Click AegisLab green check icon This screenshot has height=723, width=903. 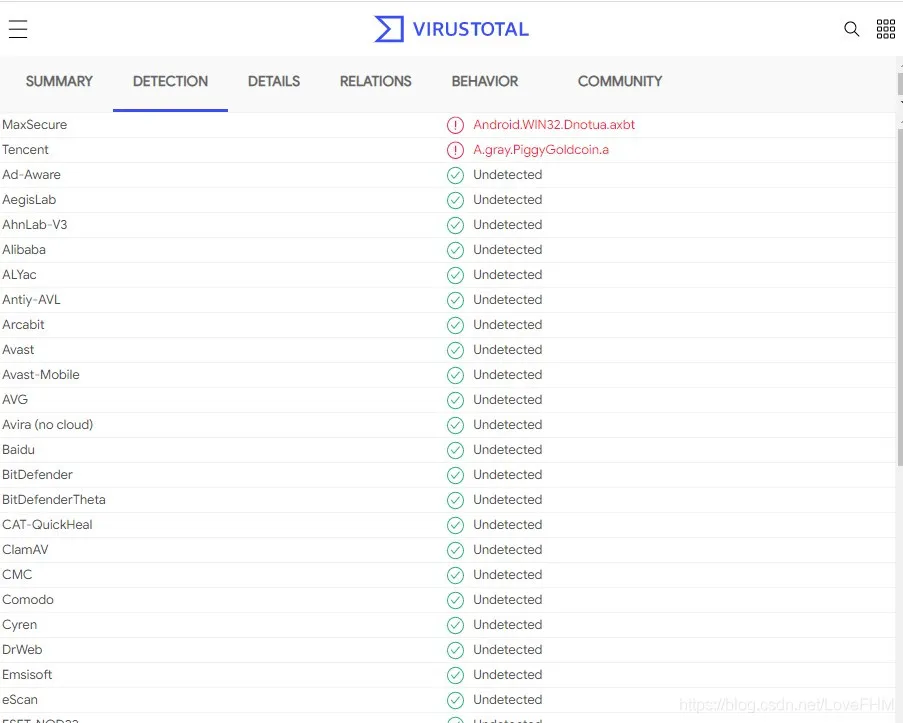[x=455, y=200]
